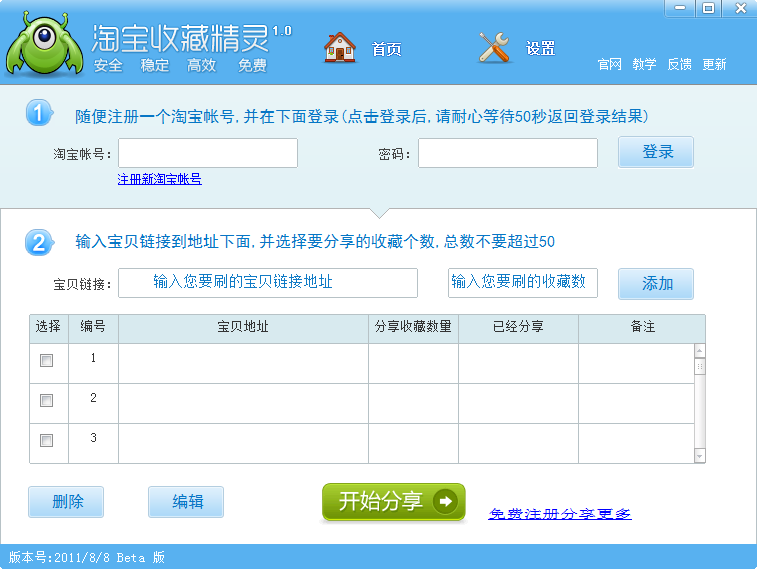Open the 官网 link
Screen dimensions: 757x569
(609, 64)
